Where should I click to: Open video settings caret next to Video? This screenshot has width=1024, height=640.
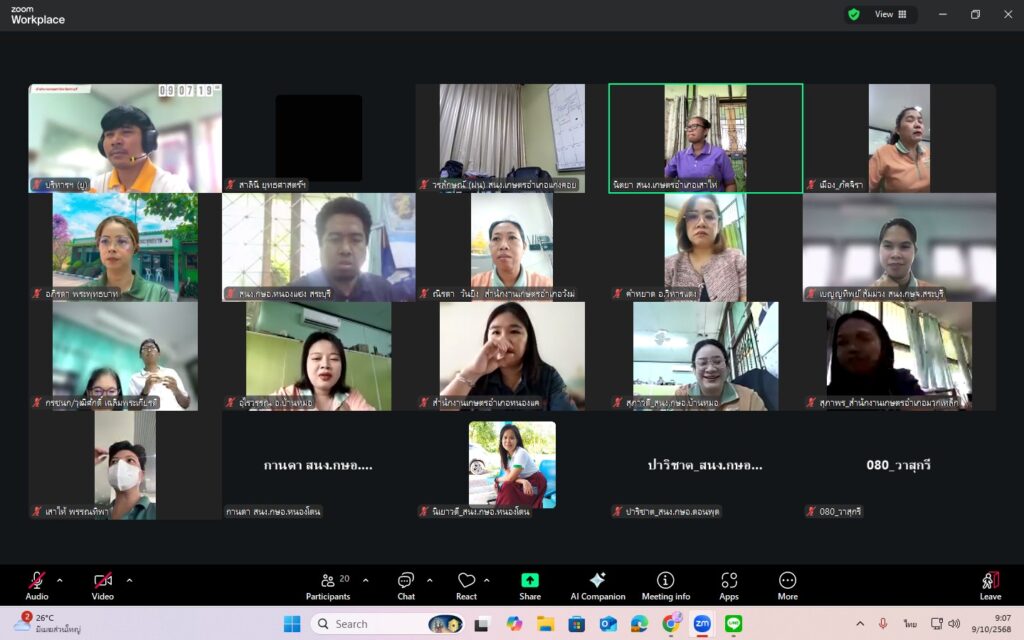(x=129, y=580)
